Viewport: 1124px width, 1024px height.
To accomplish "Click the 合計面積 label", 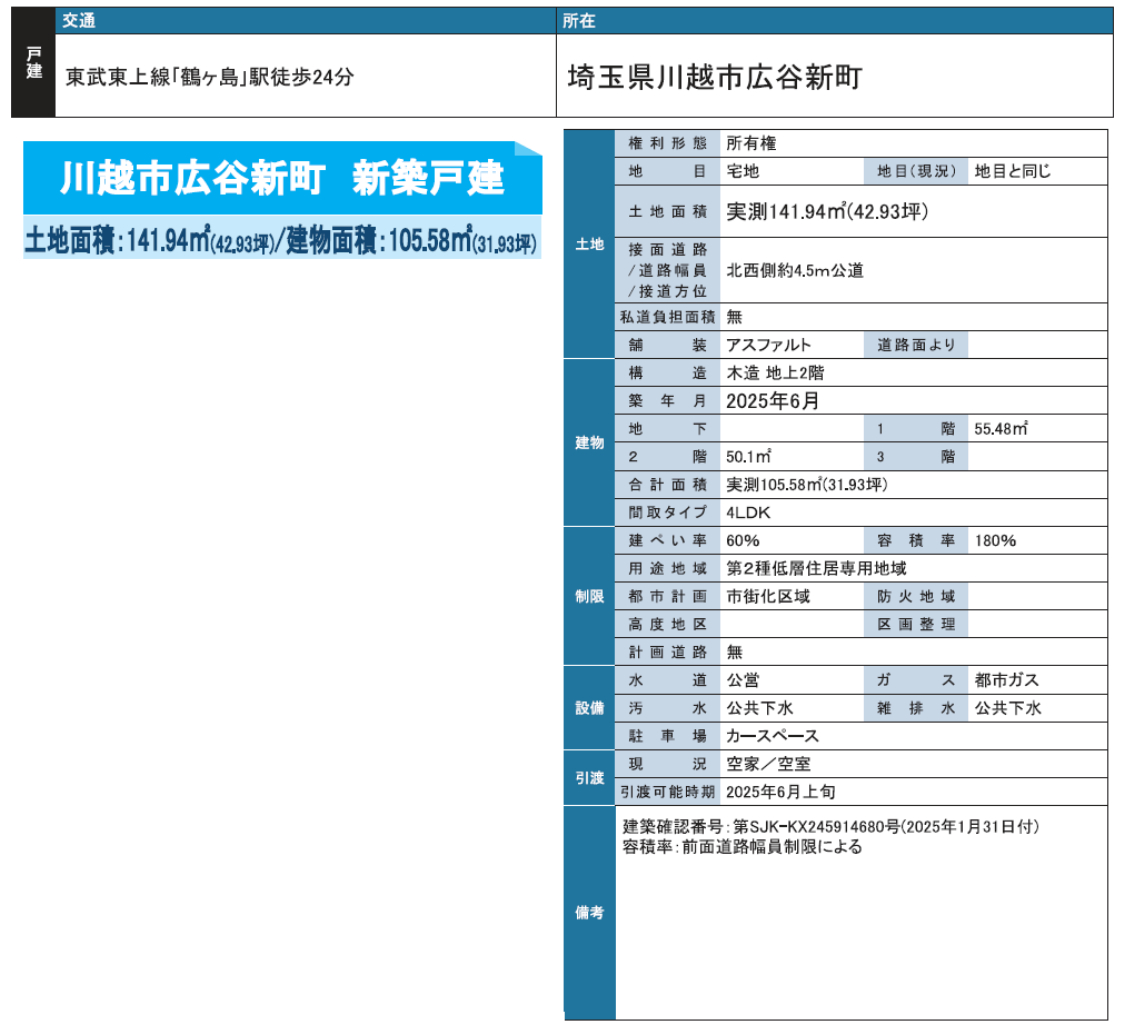I will tap(667, 485).
